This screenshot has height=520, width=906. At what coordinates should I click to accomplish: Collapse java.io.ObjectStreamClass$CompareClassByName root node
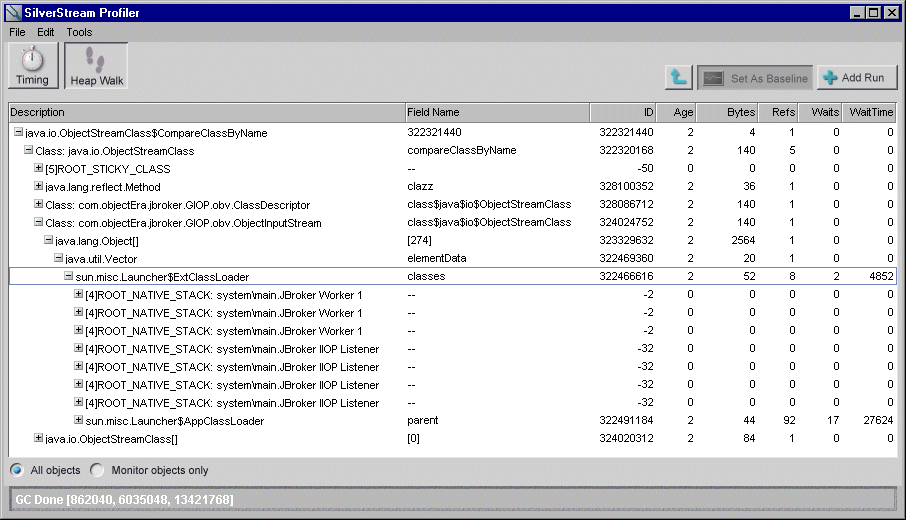18,132
